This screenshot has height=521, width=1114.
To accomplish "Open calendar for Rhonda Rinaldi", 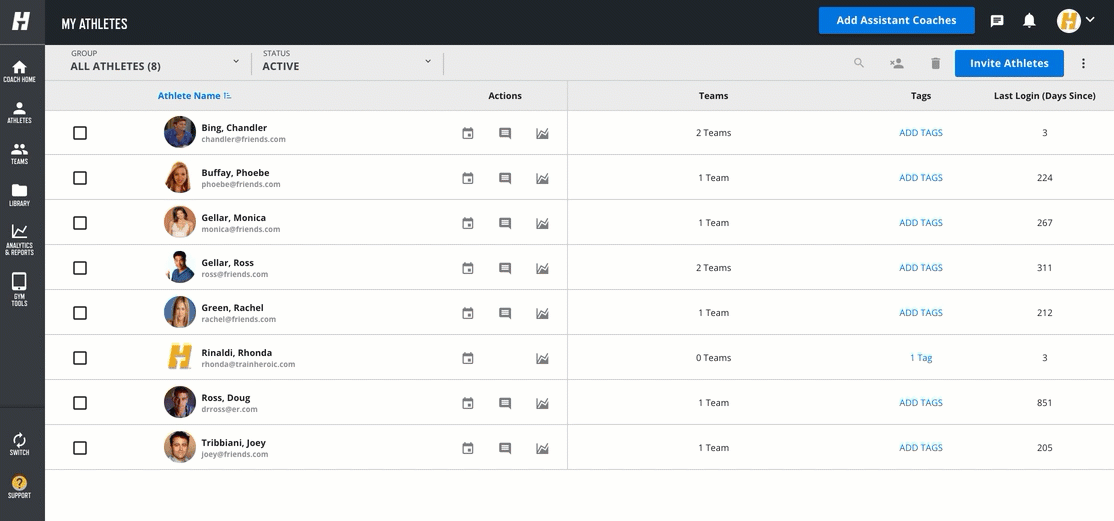I will coord(467,358).
